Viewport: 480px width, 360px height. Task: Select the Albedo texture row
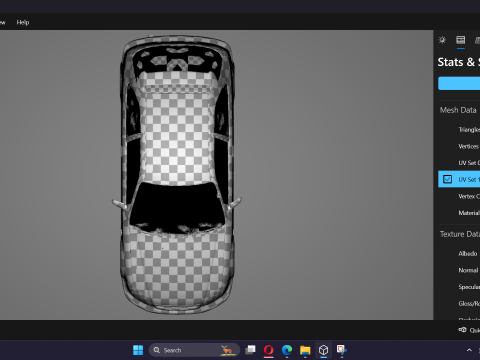click(459, 254)
